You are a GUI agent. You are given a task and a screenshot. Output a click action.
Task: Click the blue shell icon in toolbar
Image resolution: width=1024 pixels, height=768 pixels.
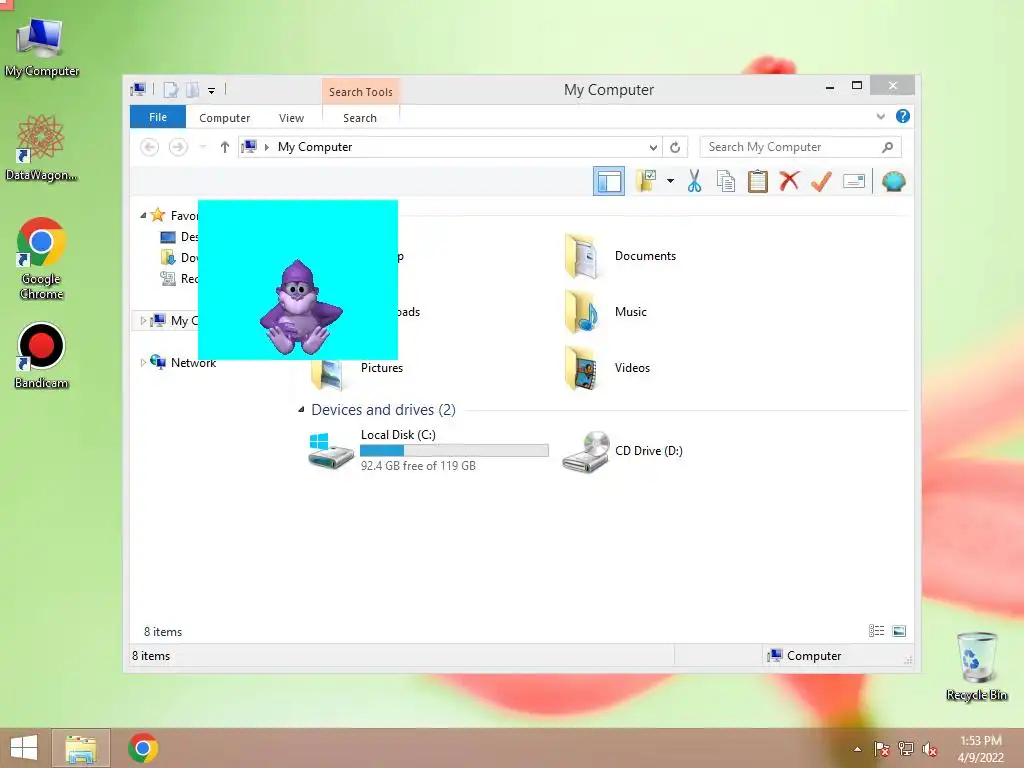point(893,181)
